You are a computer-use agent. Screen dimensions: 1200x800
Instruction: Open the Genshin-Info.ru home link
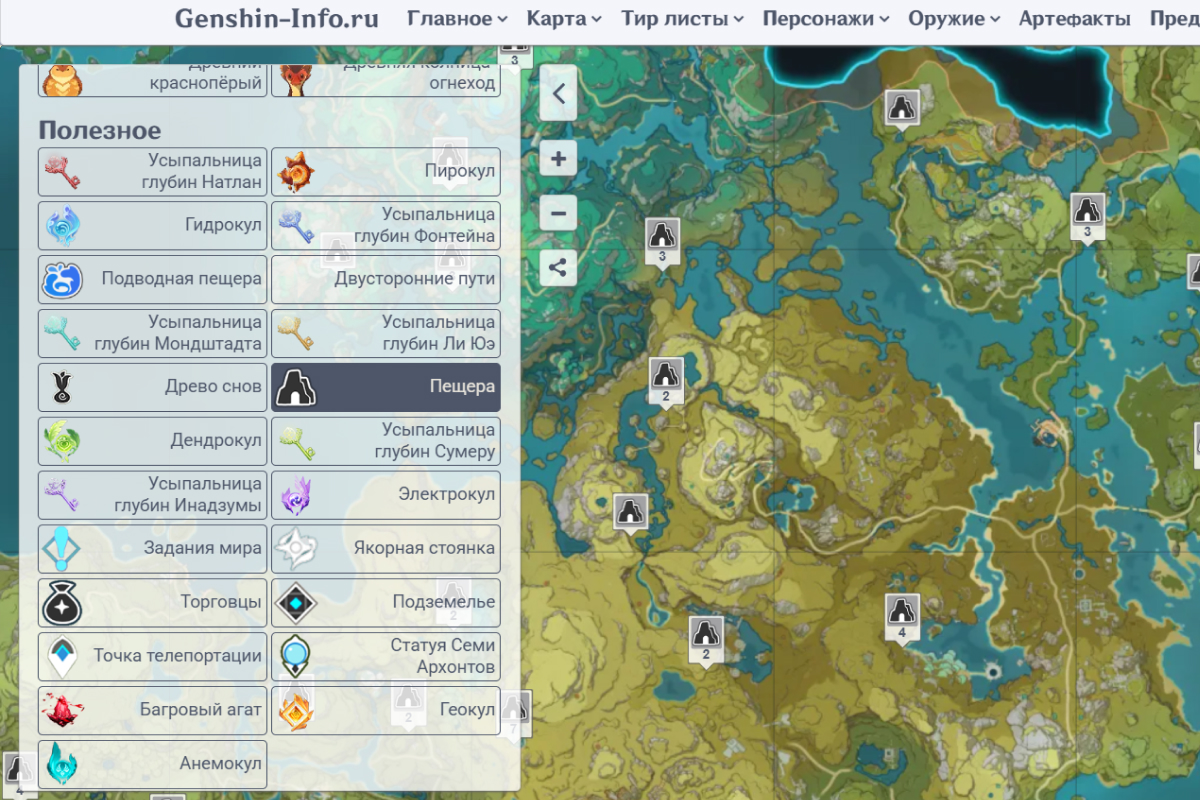(277, 19)
